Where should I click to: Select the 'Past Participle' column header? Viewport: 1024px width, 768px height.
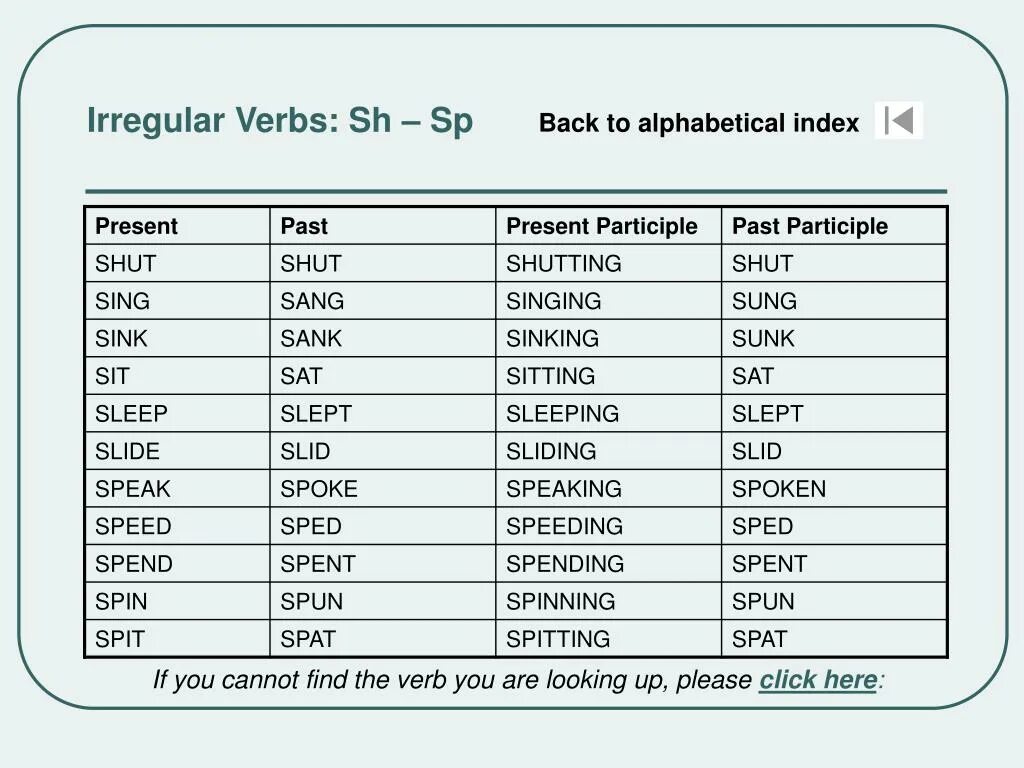click(809, 227)
